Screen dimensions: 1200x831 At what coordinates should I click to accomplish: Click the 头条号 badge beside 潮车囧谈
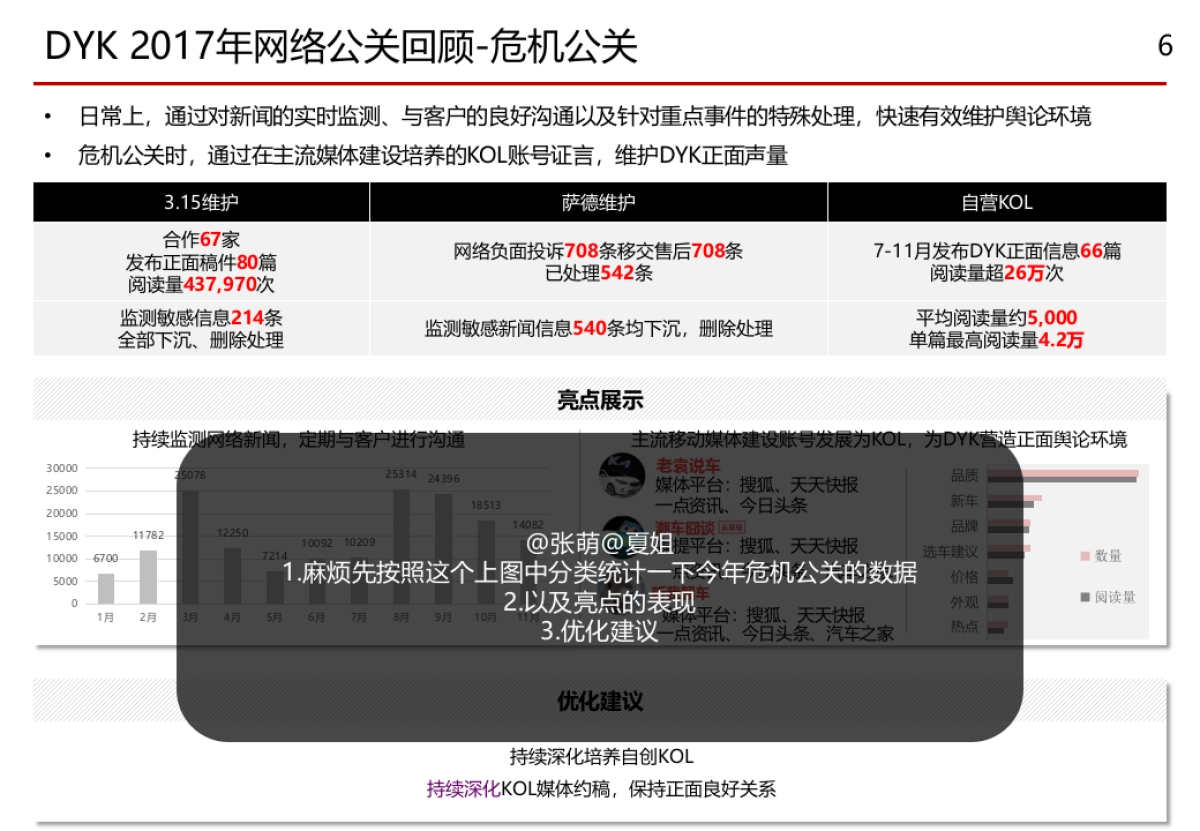click(x=732, y=527)
